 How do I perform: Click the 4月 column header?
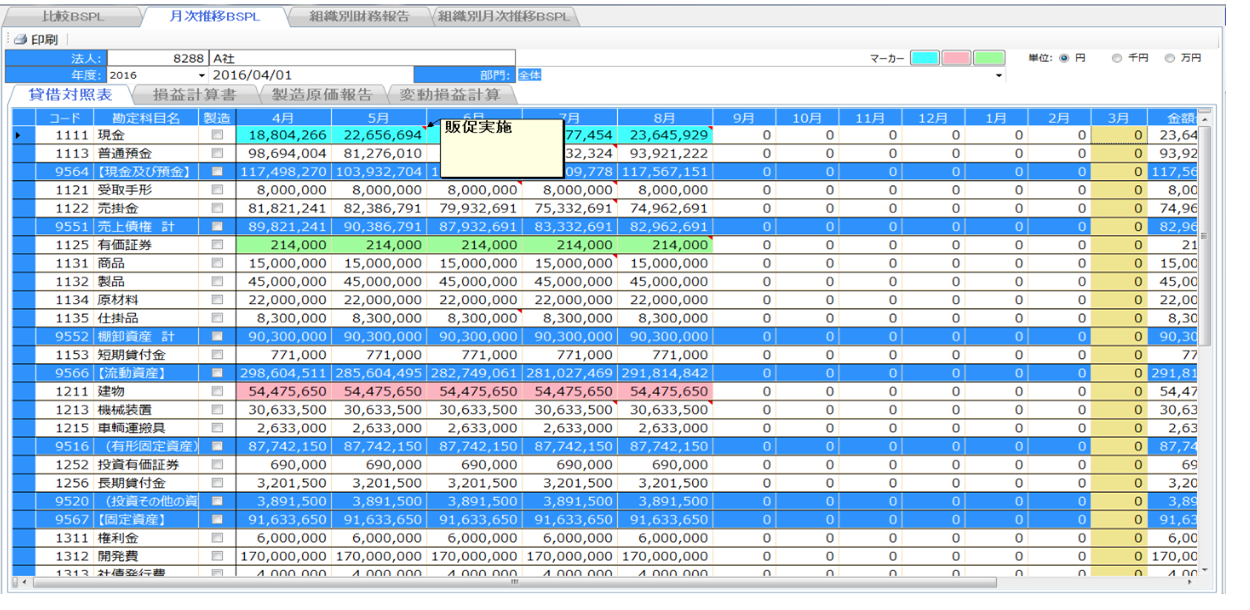click(x=284, y=117)
